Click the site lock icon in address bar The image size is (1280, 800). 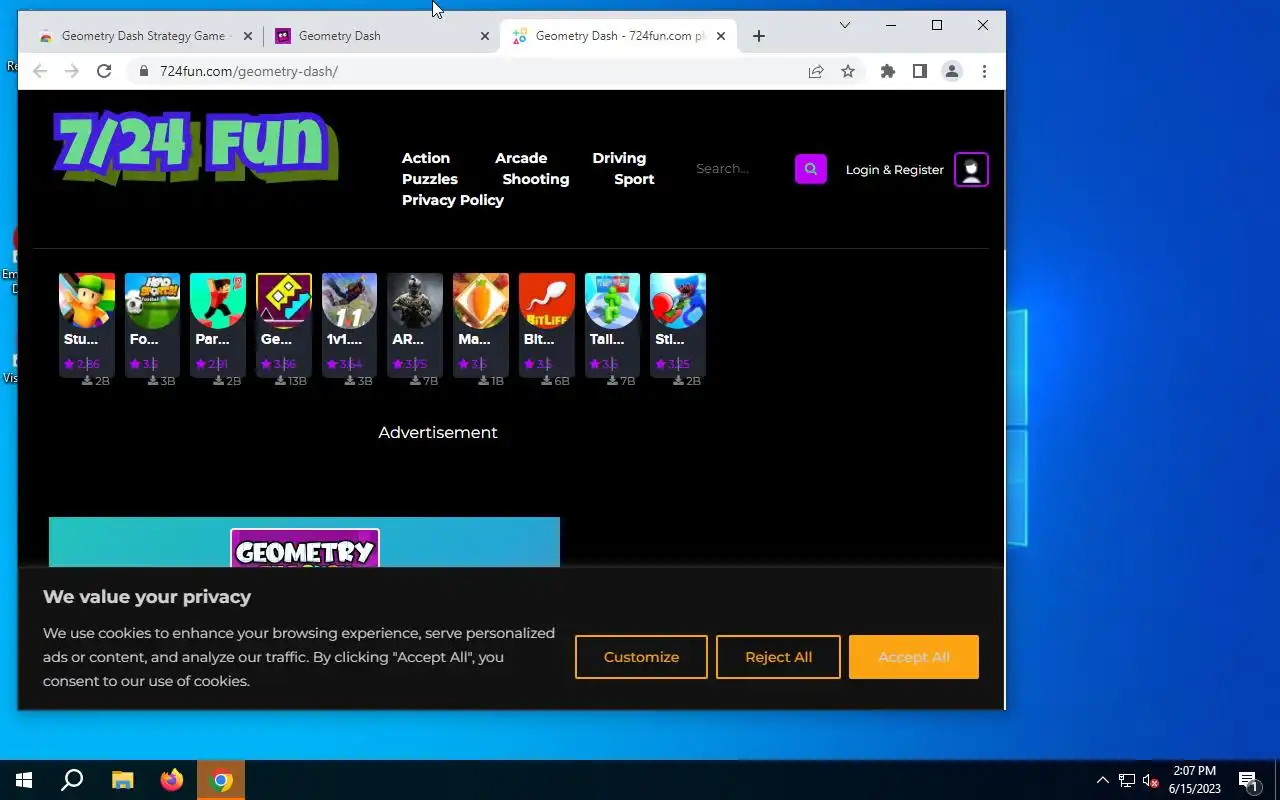coord(144,71)
